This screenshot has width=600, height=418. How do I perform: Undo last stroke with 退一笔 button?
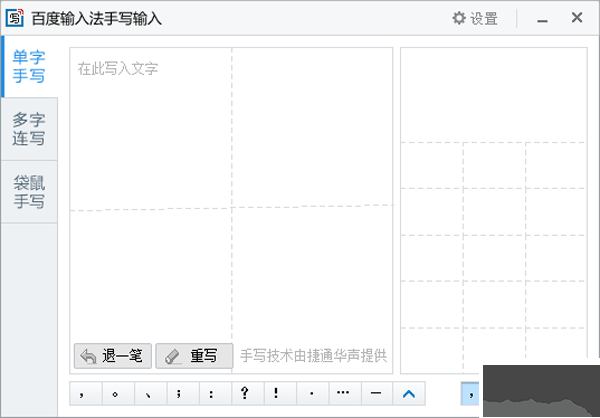pyautogui.click(x=112, y=356)
